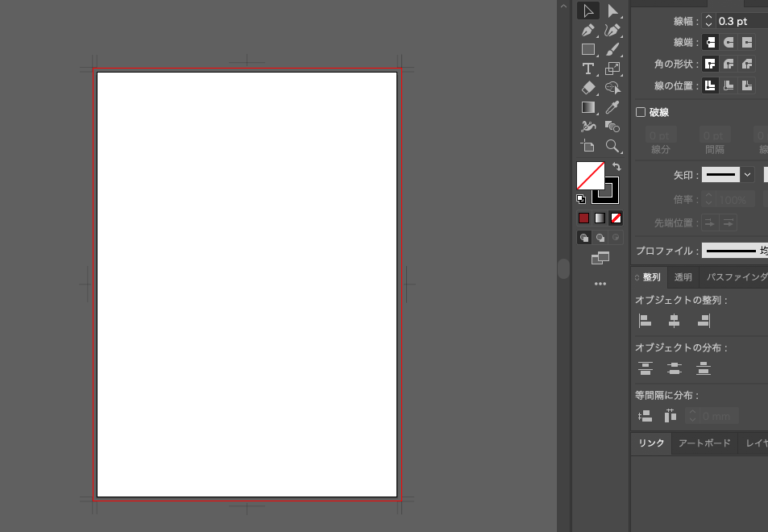This screenshot has height=532, width=768.
Task: Pick the Eyedropper tool
Action: [613, 107]
